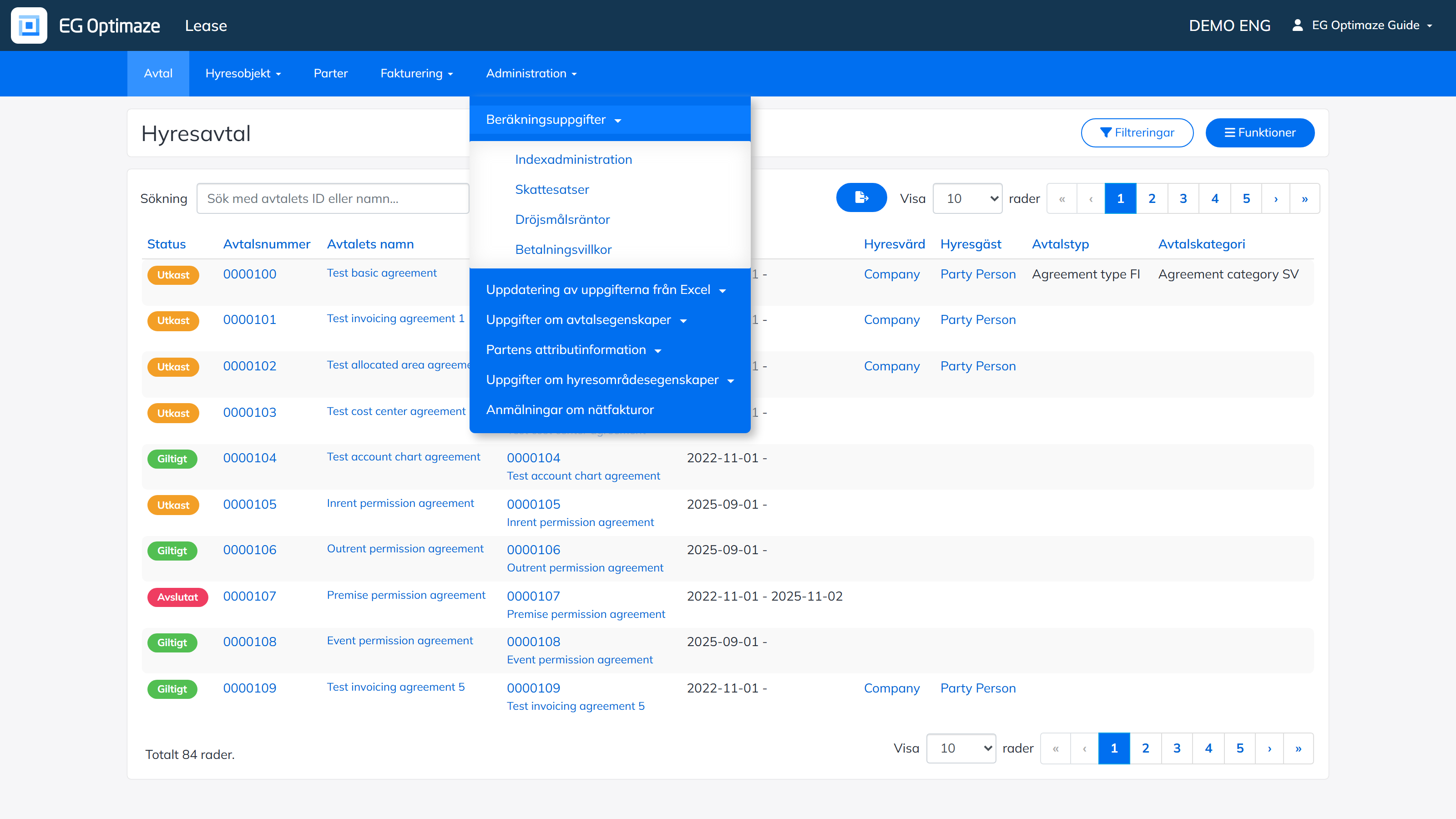Expand the Hyresobjekt menu
The width and height of the screenshot is (1456, 819).
(243, 73)
